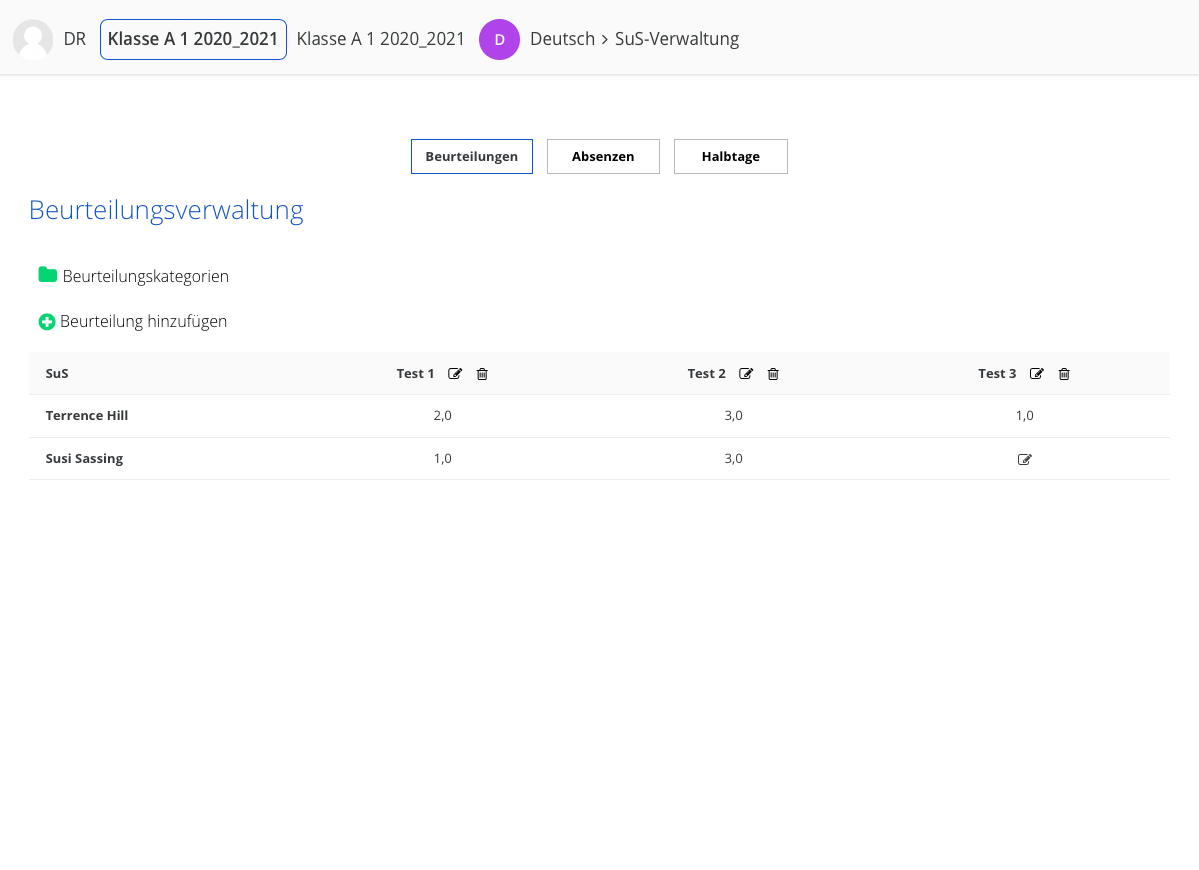Click the Deutsch breadcrumb link

tap(562, 39)
